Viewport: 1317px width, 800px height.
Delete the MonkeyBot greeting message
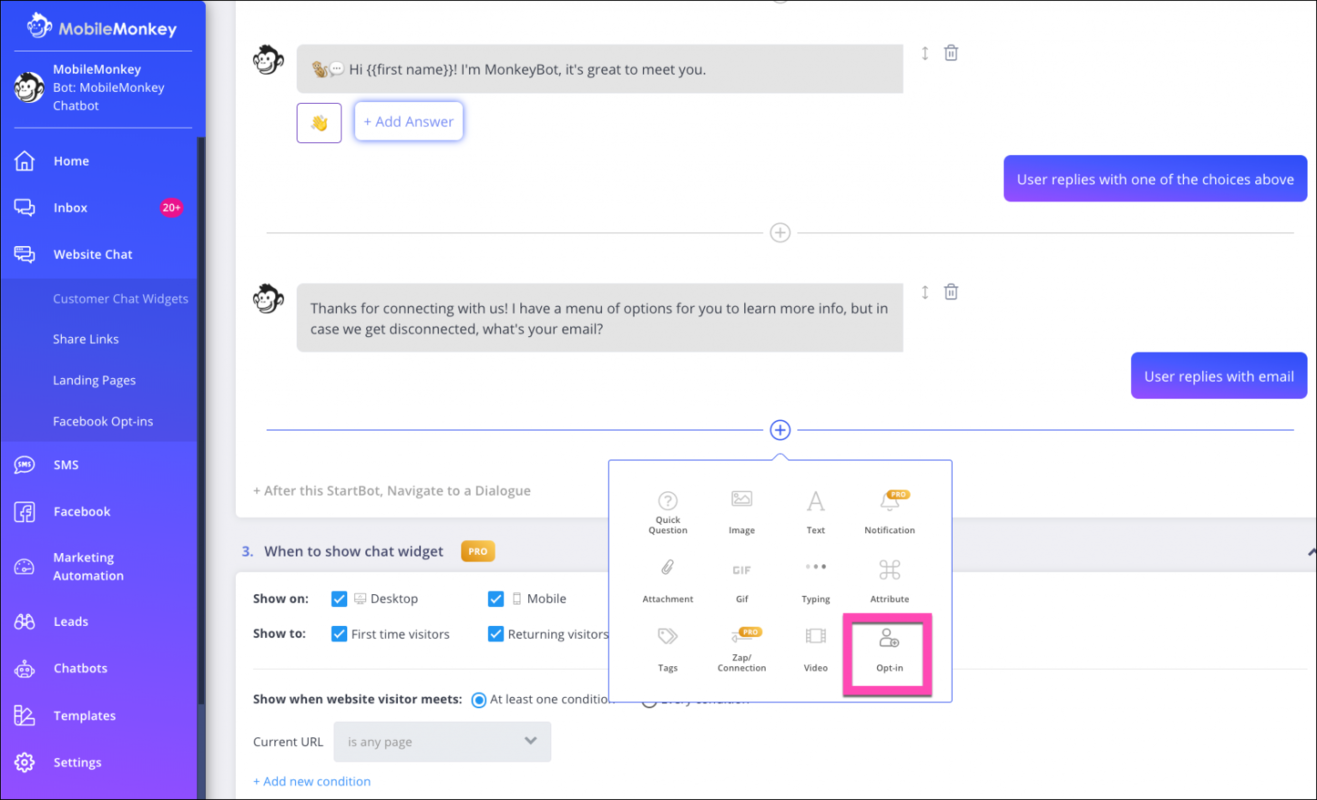pos(951,53)
